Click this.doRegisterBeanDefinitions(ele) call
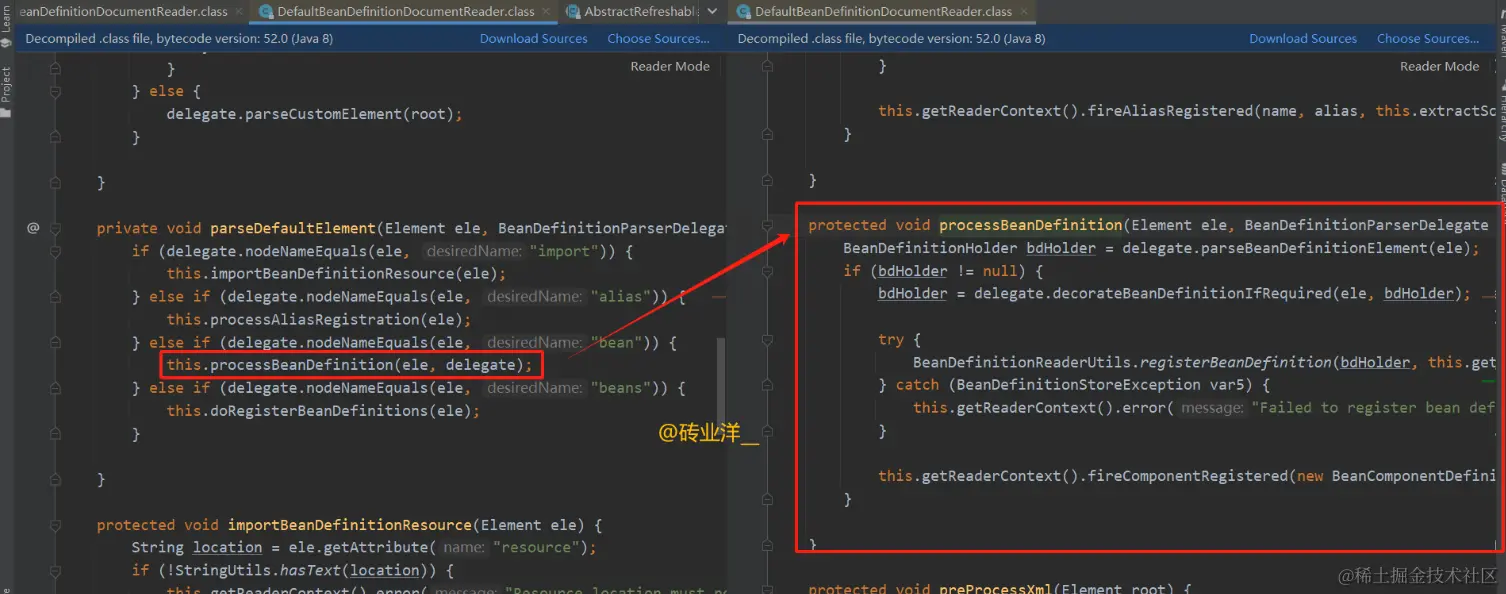This screenshot has height=594, width=1506. [x=323, y=411]
